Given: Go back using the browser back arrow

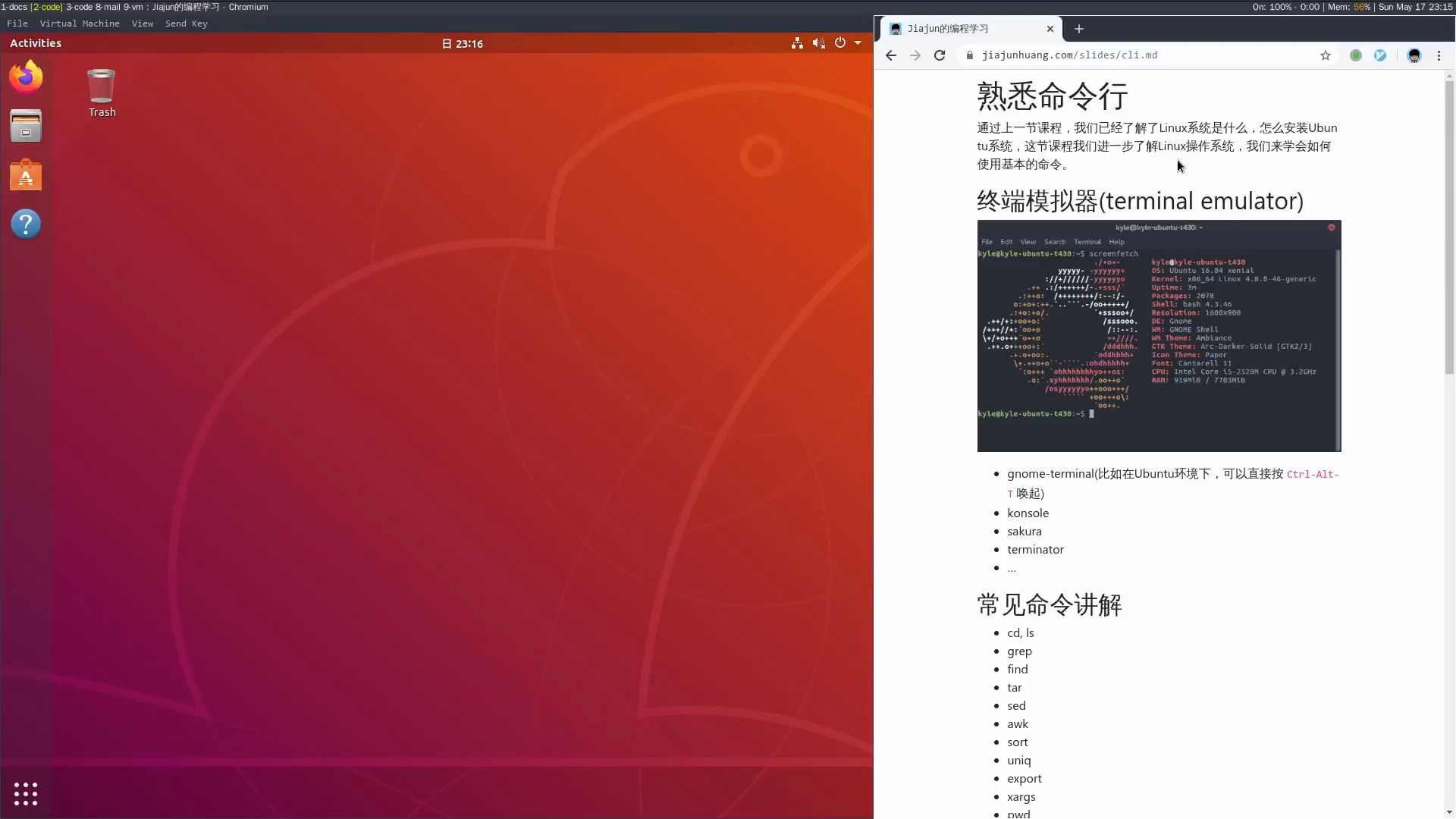Looking at the screenshot, I should coord(891,55).
